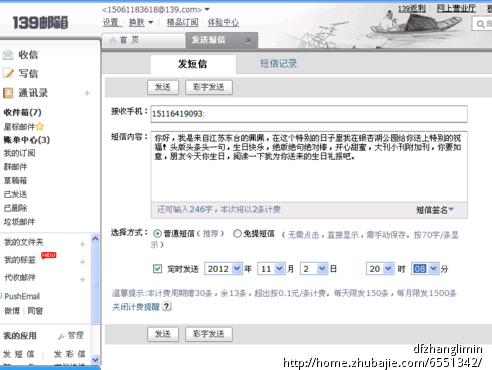Open 群邮件 folder
Screen dimensions: 492x370
[15, 167]
